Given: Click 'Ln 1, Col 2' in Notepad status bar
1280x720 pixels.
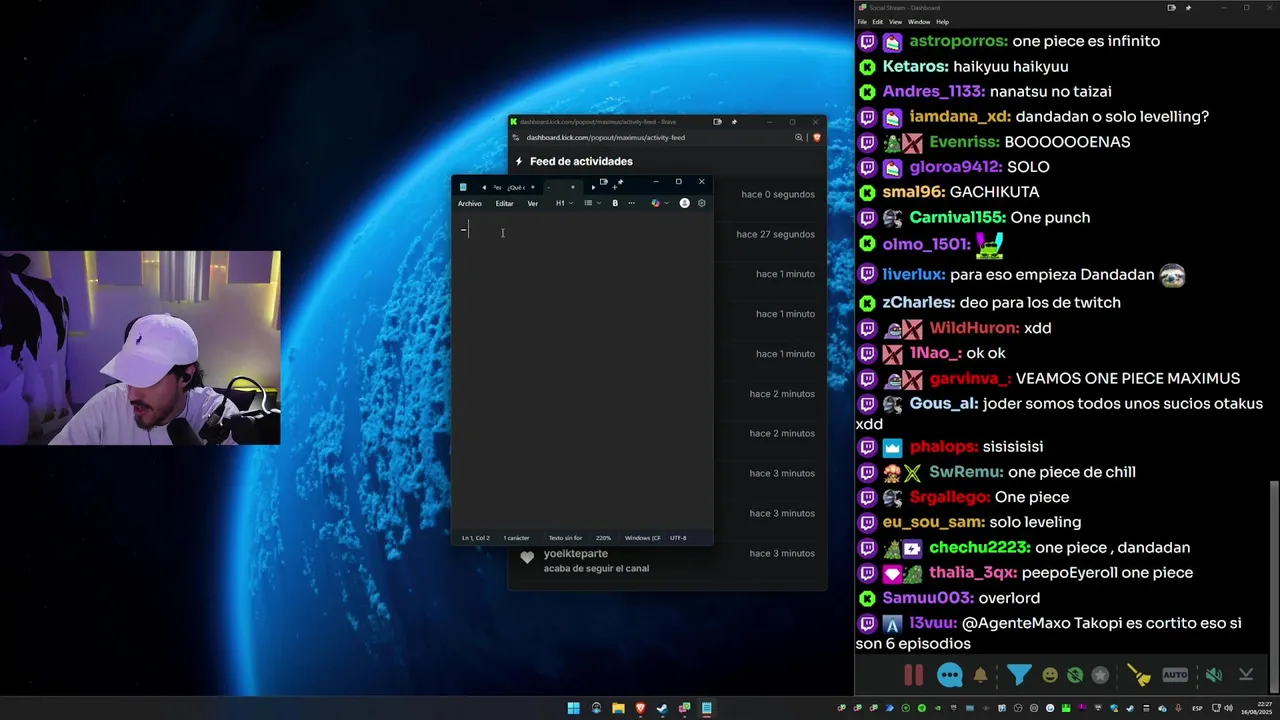Looking at the screenshot, I should [476, 538].
